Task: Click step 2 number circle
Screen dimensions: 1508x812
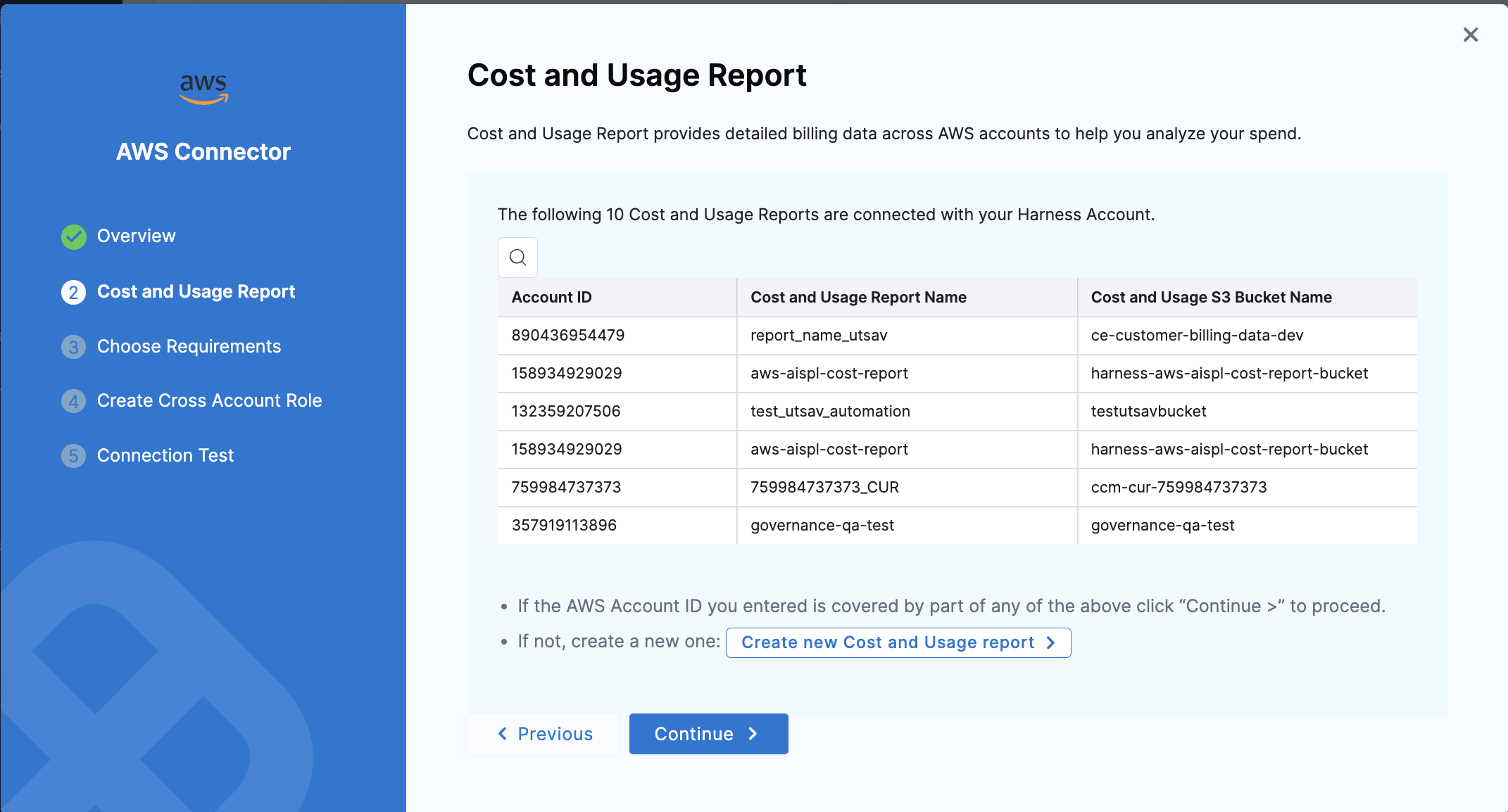Action: point(74,292)
